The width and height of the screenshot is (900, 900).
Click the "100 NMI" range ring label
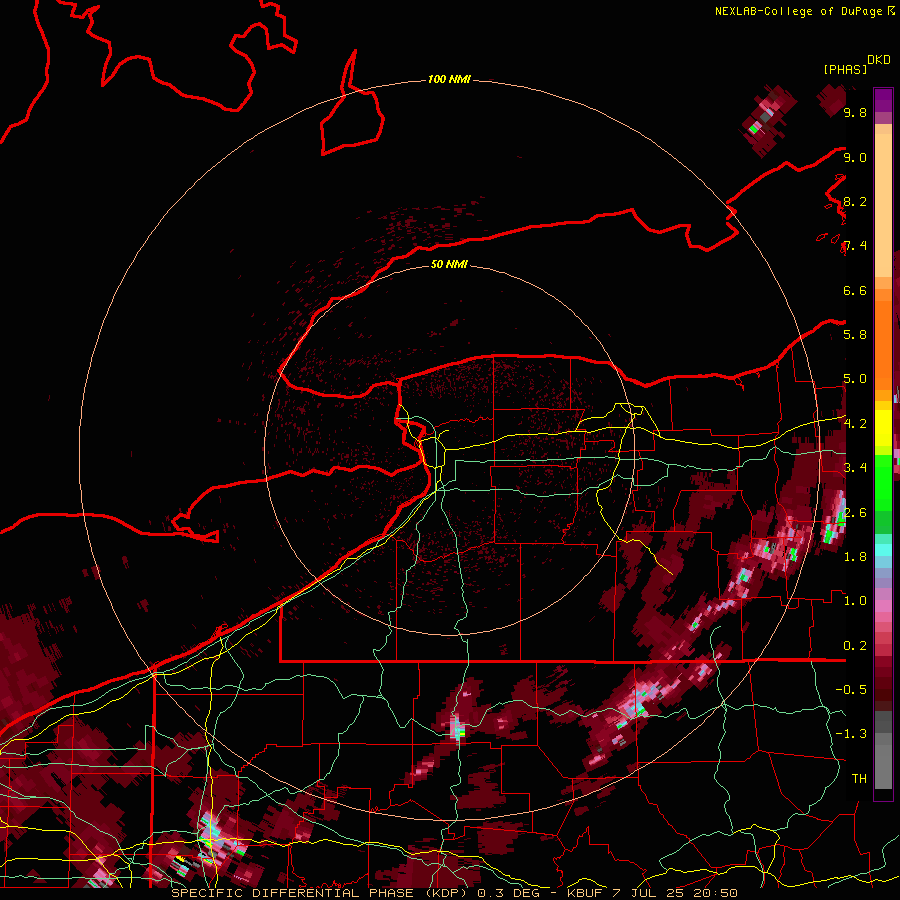449,79
